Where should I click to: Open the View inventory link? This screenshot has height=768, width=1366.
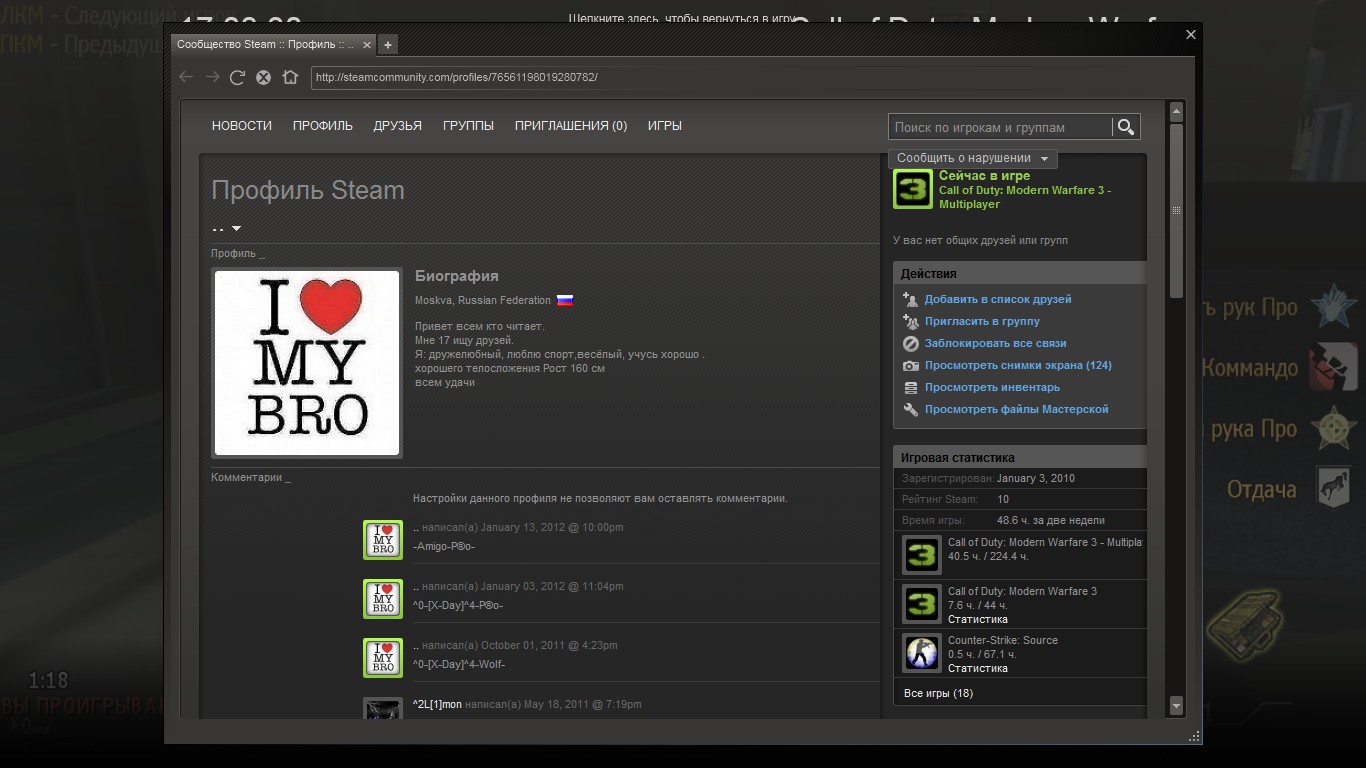[991, 387]
